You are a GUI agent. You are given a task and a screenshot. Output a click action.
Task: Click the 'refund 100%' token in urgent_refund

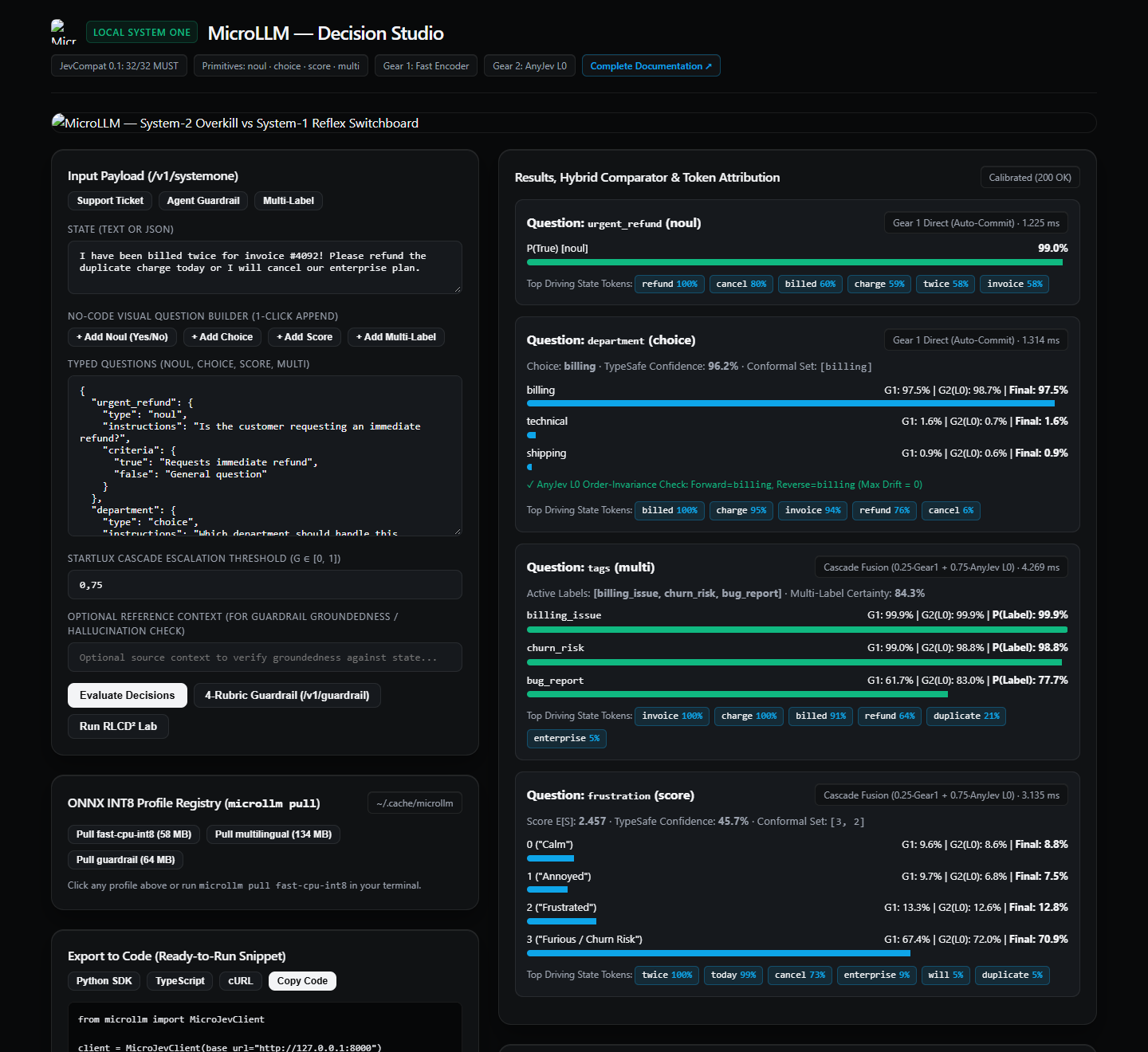point(670,284)
